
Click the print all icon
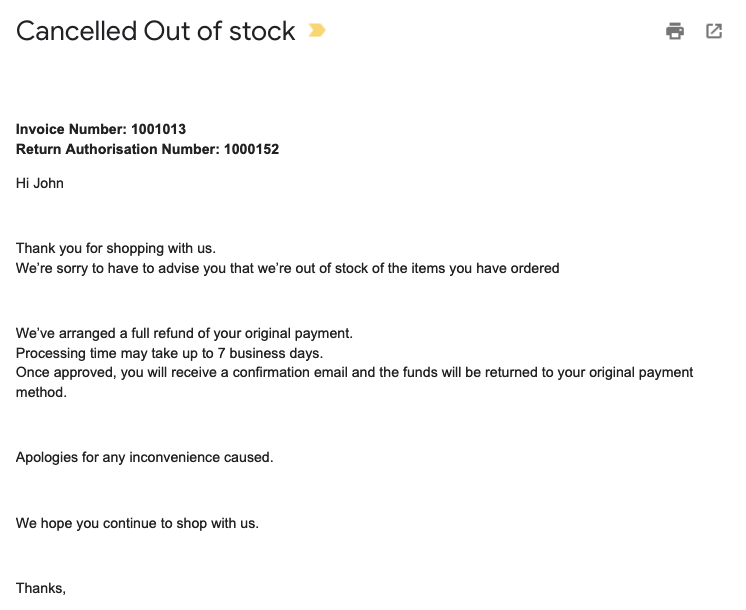point(675,31)
